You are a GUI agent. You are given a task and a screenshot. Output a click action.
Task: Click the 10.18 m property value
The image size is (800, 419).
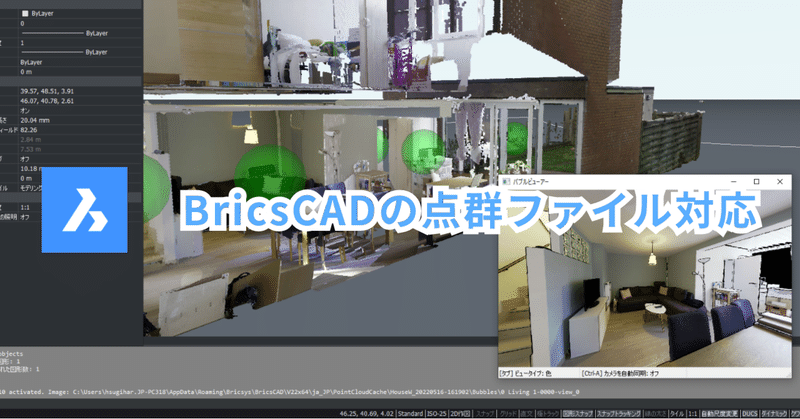30,168
